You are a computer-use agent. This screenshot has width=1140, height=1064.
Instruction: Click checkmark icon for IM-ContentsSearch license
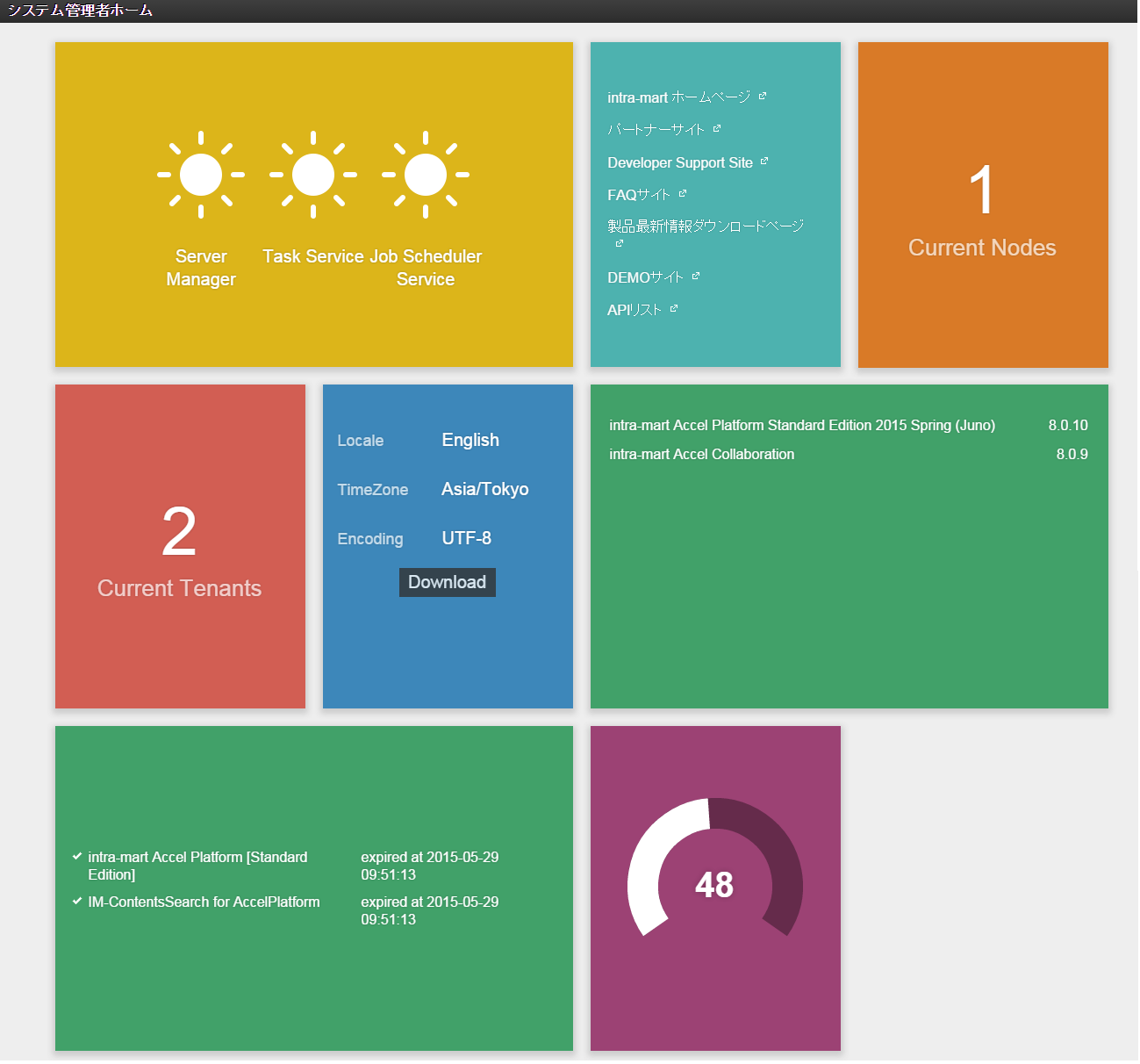[x=77, y=901]
